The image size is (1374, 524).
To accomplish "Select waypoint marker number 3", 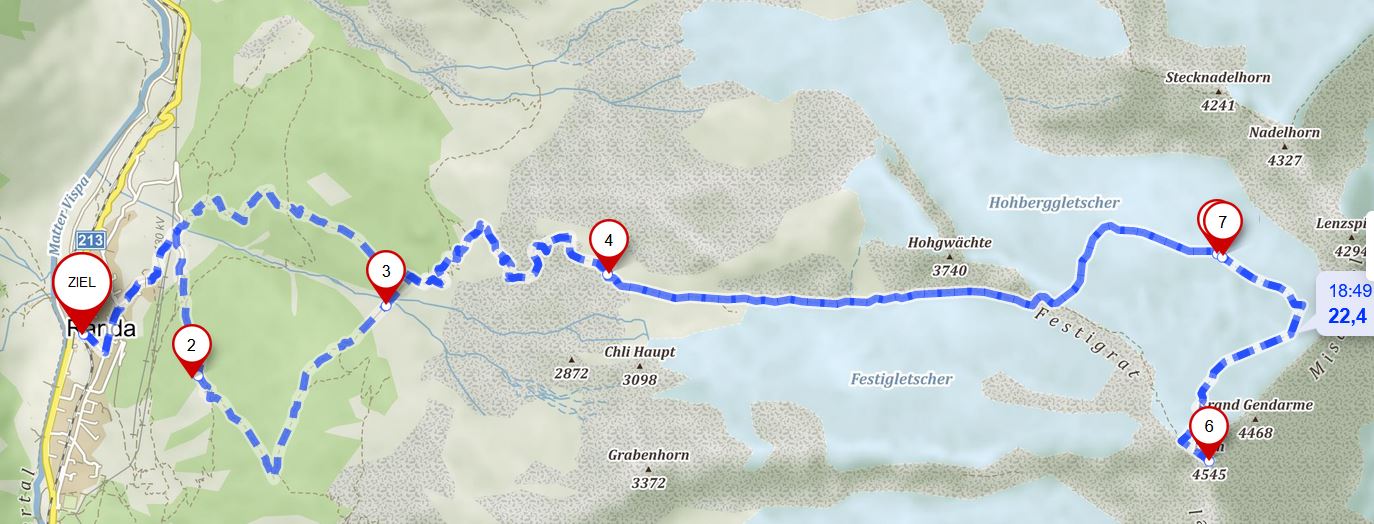I will pyautogui.click(x=386, y=274).
